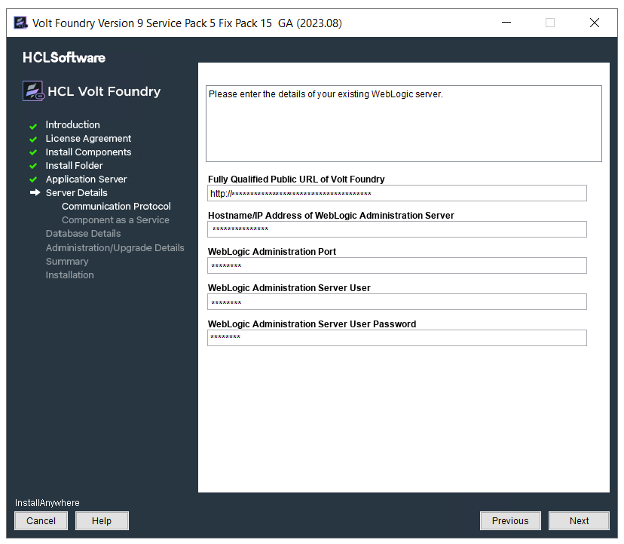
Task: Focus the WebLogic Administration Server User field
Action: (x=397, y=302)
